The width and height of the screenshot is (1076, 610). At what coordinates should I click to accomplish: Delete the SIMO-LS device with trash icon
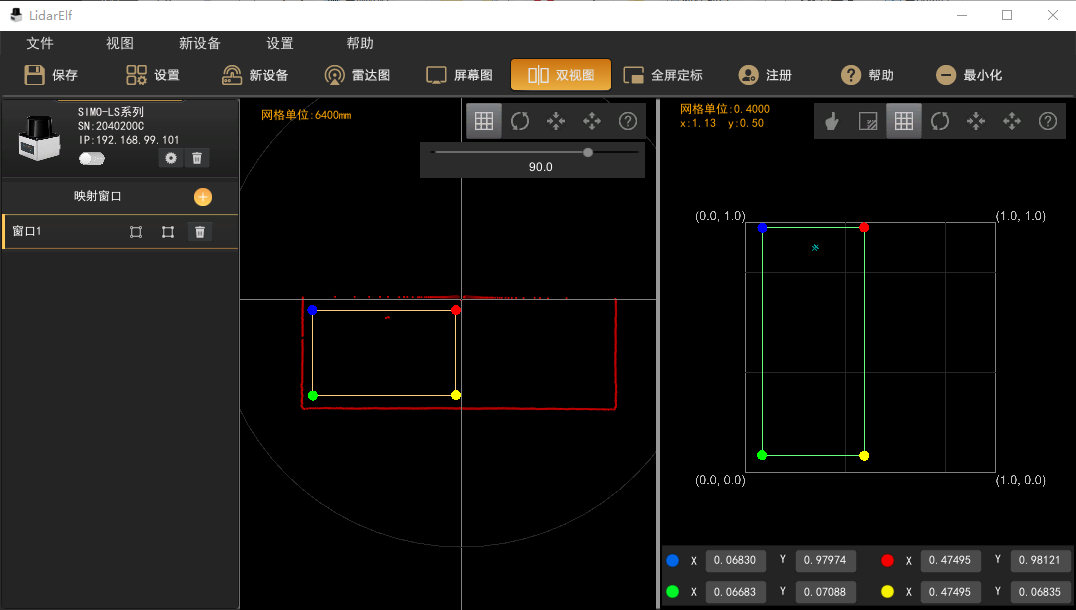tap(197, 158)
